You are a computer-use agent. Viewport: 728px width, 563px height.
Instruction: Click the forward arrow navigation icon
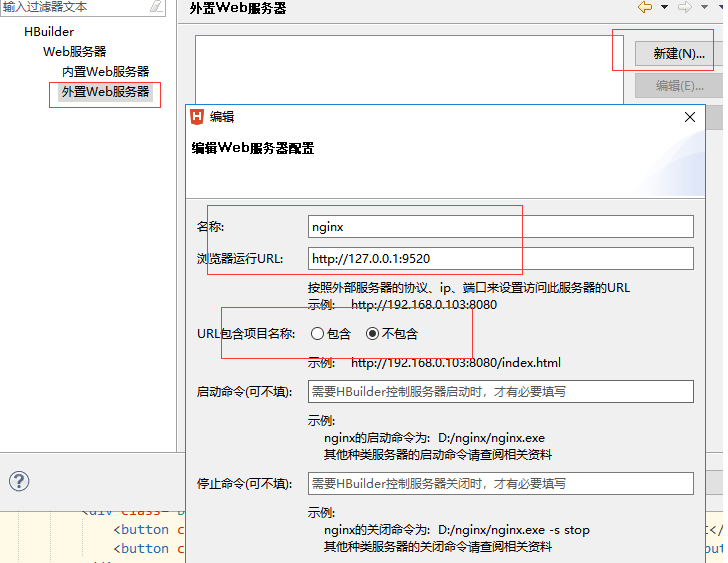click(685, 7)
